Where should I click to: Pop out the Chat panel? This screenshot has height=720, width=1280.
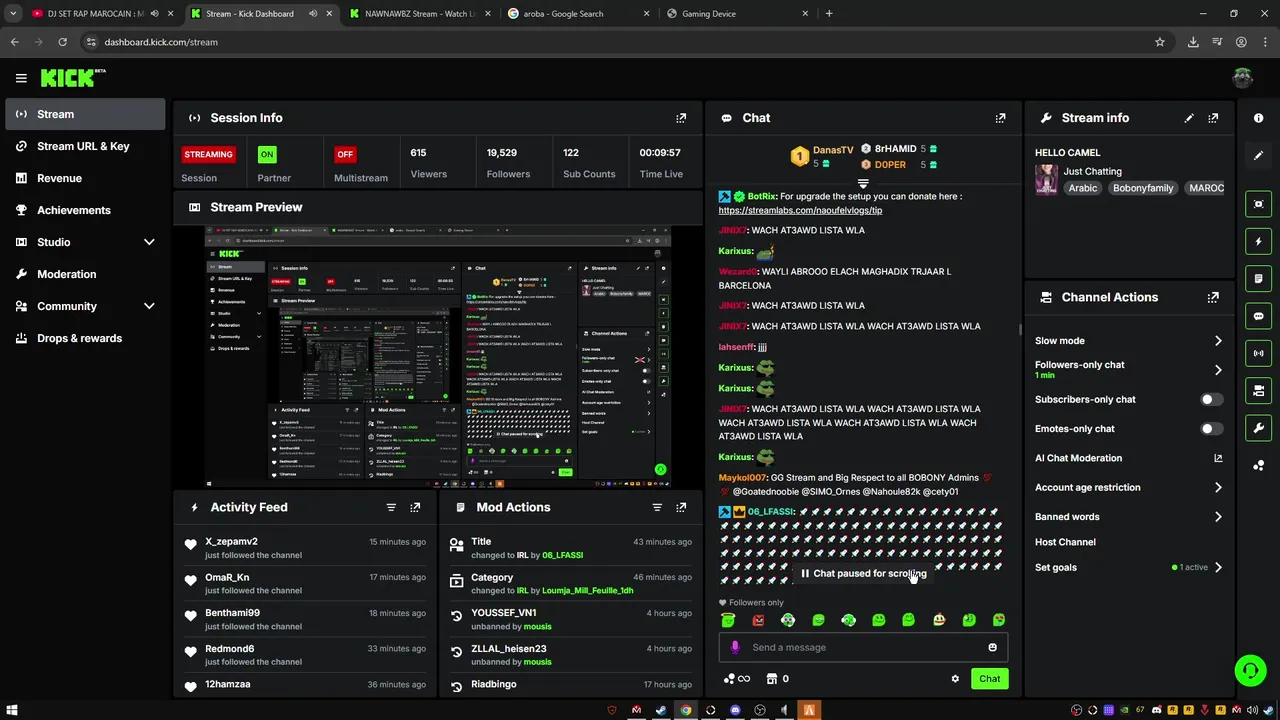click(1000, 118)
